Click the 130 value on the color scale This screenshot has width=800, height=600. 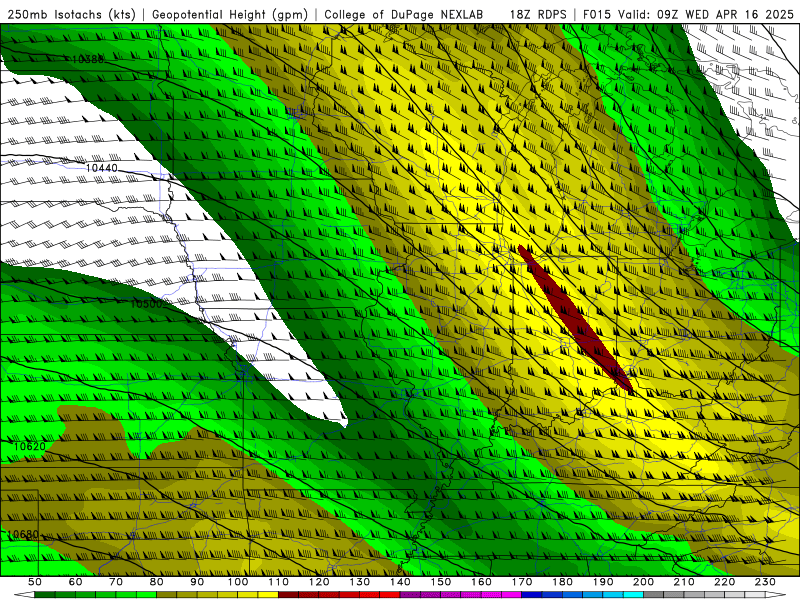coord(359,582)
